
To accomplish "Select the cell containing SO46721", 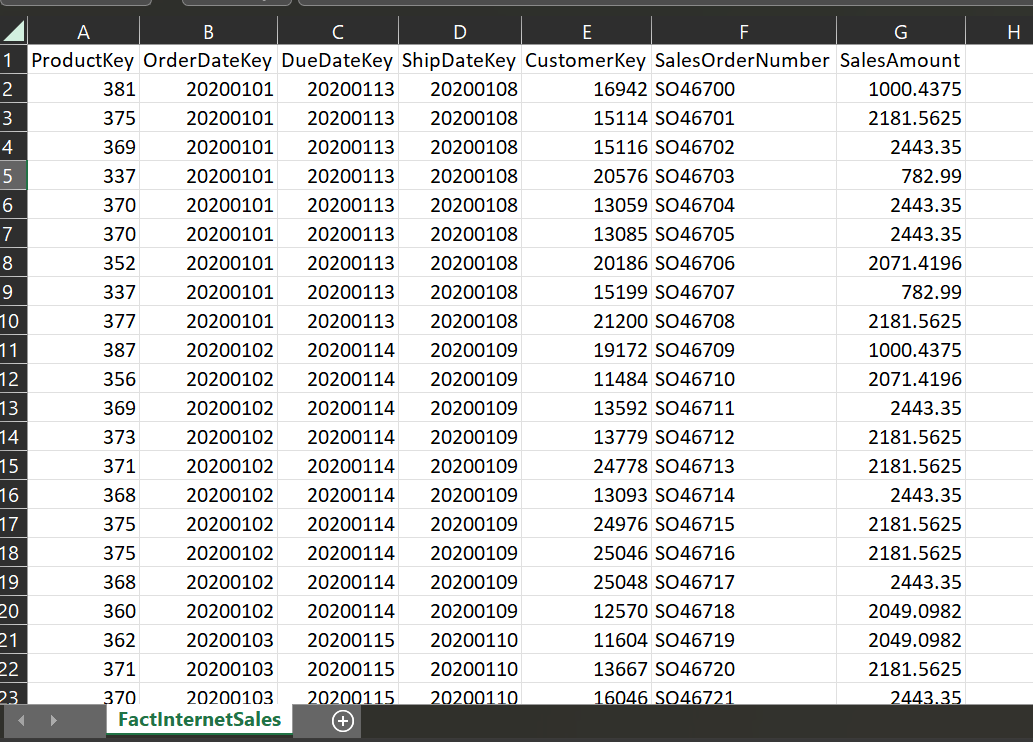I will pos(743,698).
